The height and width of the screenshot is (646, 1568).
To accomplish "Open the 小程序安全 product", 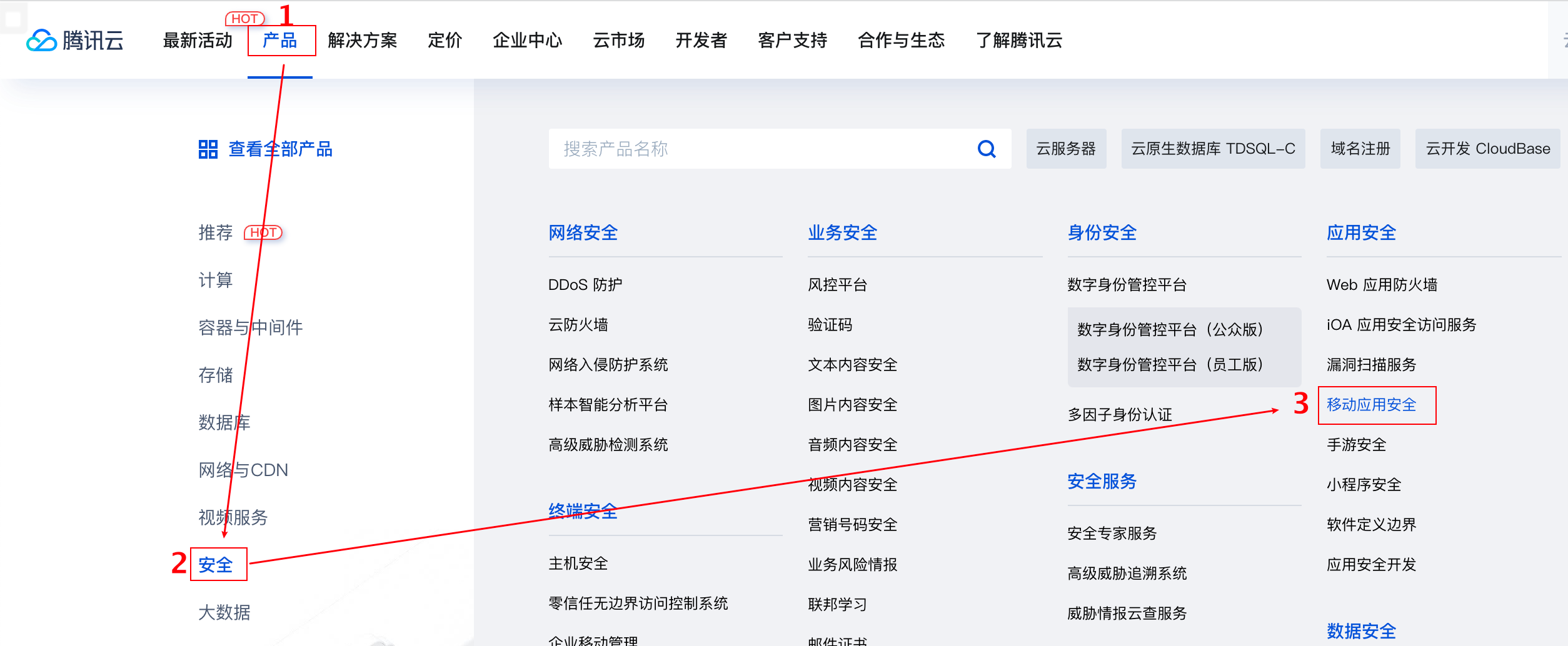I will coord(1364,485).
